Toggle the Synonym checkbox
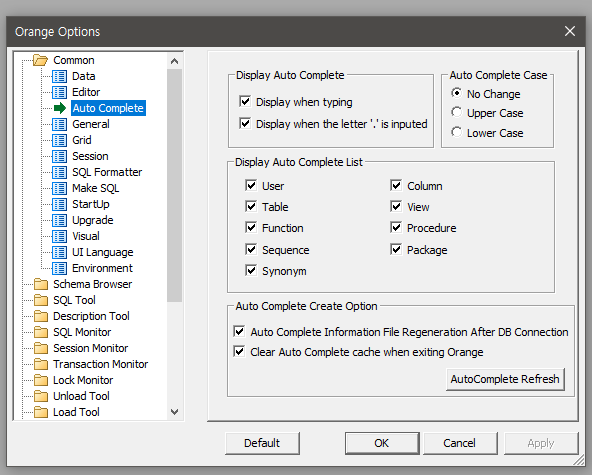The width and height of the screenshot is (592, 475). tap(251, 270)
